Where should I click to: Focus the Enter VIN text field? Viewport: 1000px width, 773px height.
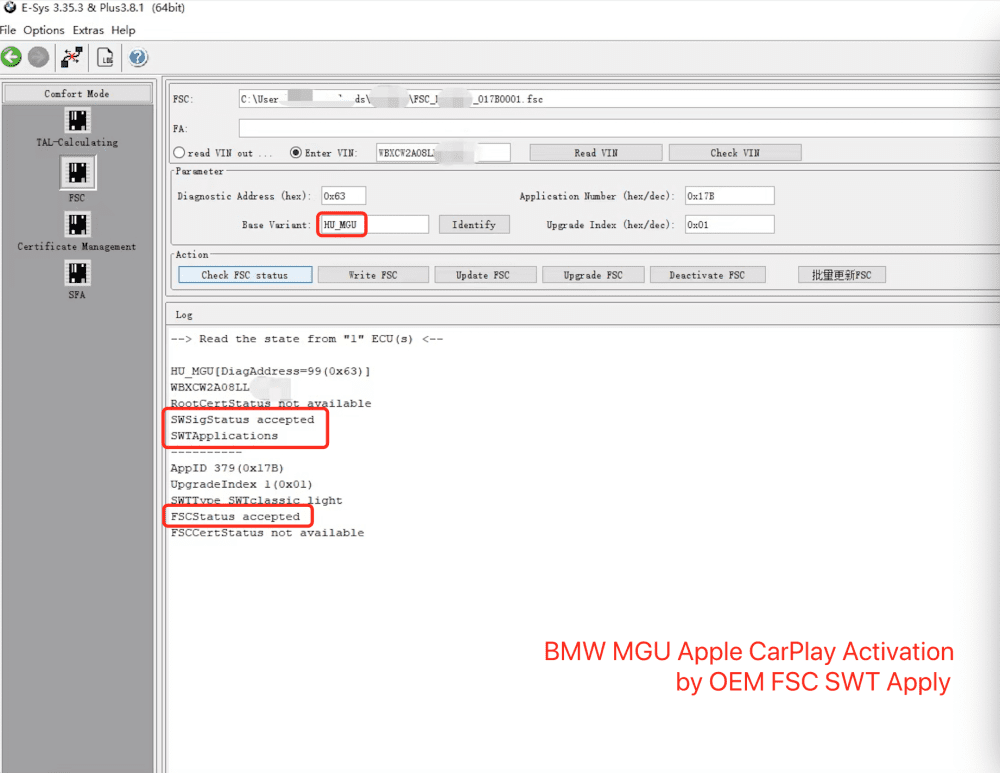click(x=443, y=153)
